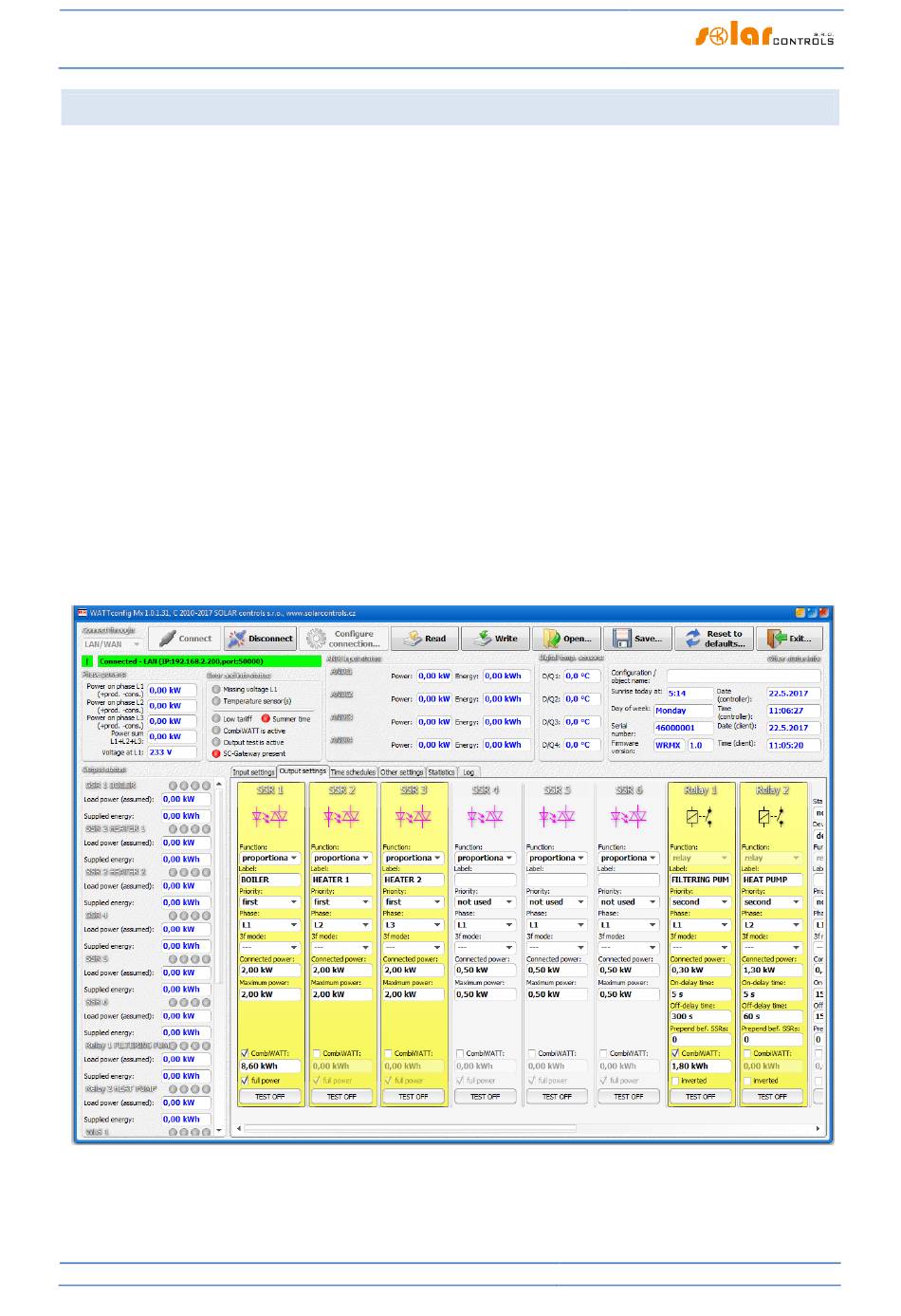Enable CombiWATT for SSR 6
The width and height of the screenshot is (901, 1316).
pyautogui.click(x=603, y=1053)
